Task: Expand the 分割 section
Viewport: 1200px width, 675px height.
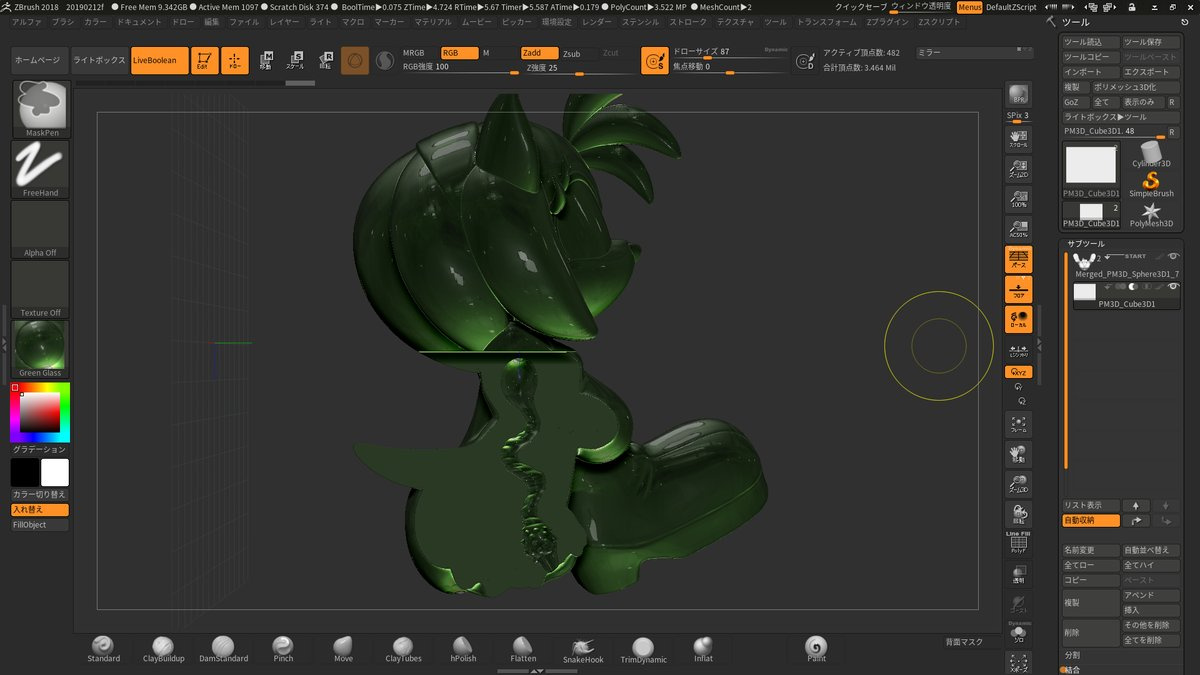Action: [x=1072, y=655]
